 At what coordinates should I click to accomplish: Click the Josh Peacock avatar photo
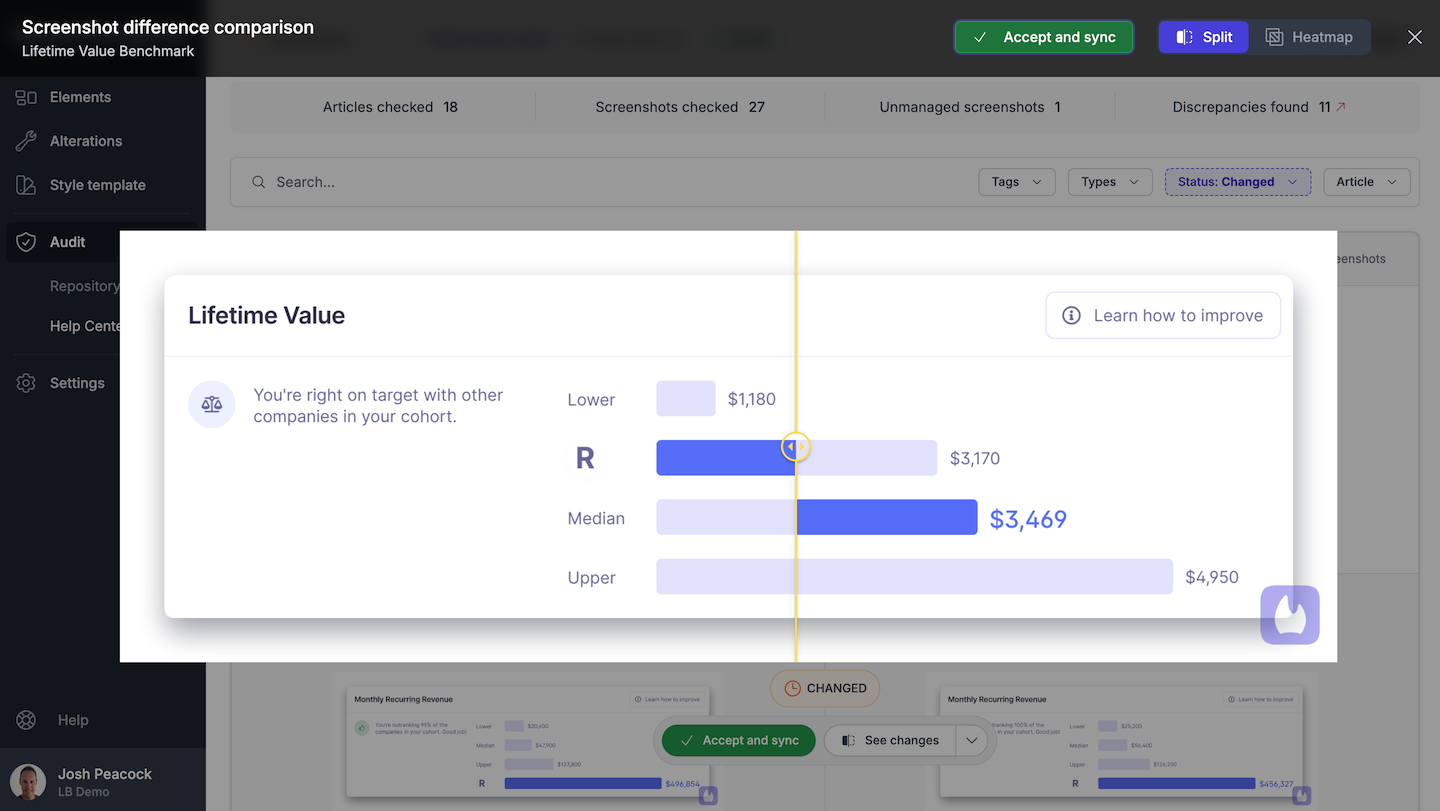pyautogui.click(x=28, y=782)
